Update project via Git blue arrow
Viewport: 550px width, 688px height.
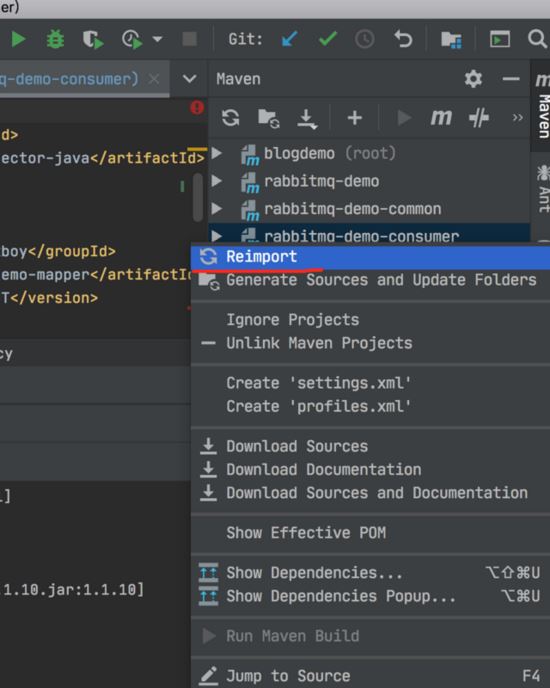pos(289,39)
